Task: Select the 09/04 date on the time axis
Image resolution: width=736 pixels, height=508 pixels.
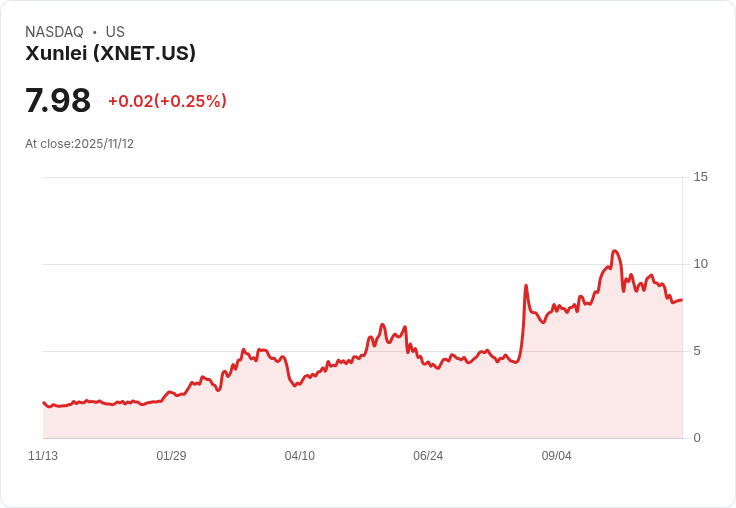Action: (x=557, y=456)
